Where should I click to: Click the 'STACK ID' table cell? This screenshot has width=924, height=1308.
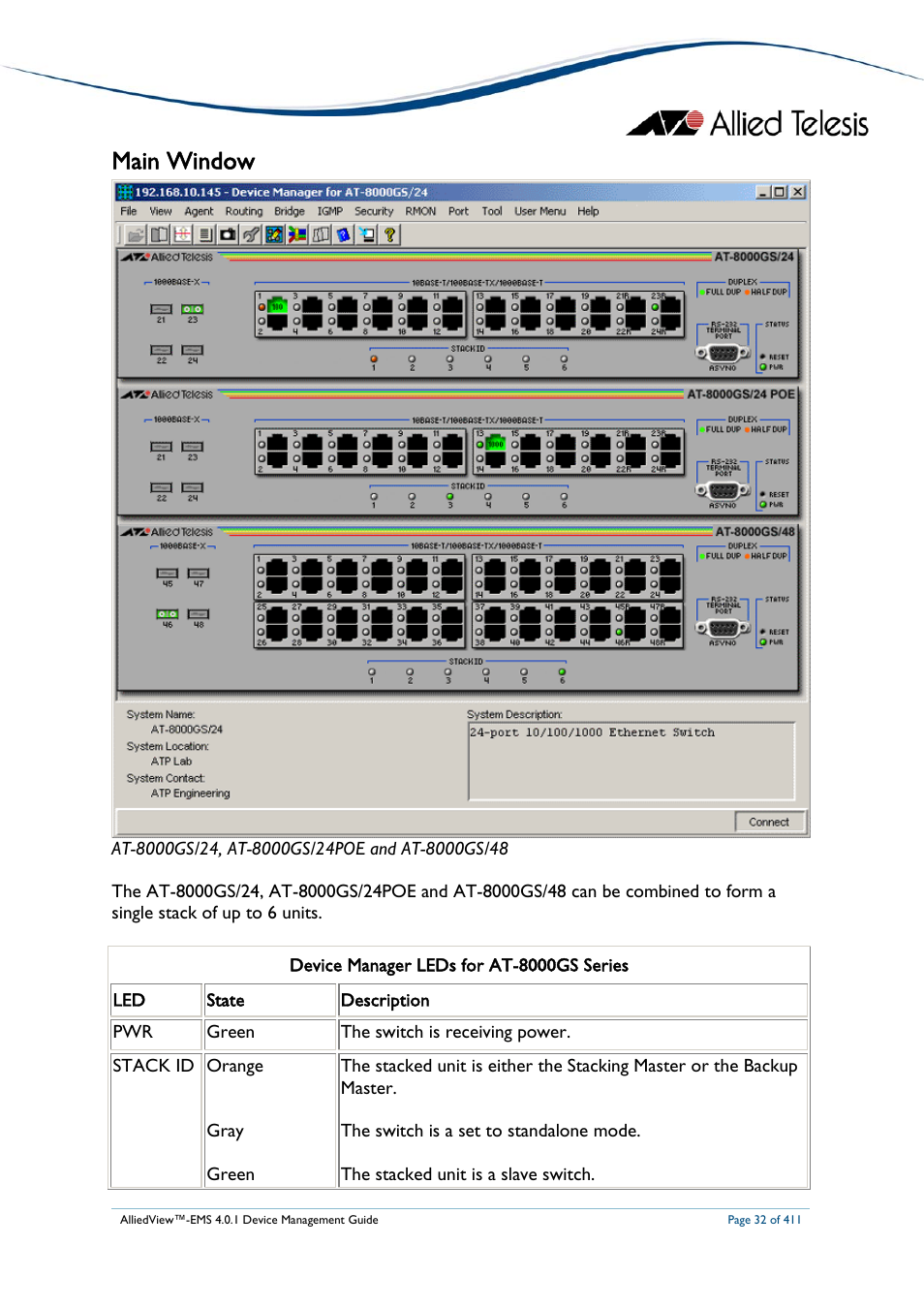(156, 1119)
